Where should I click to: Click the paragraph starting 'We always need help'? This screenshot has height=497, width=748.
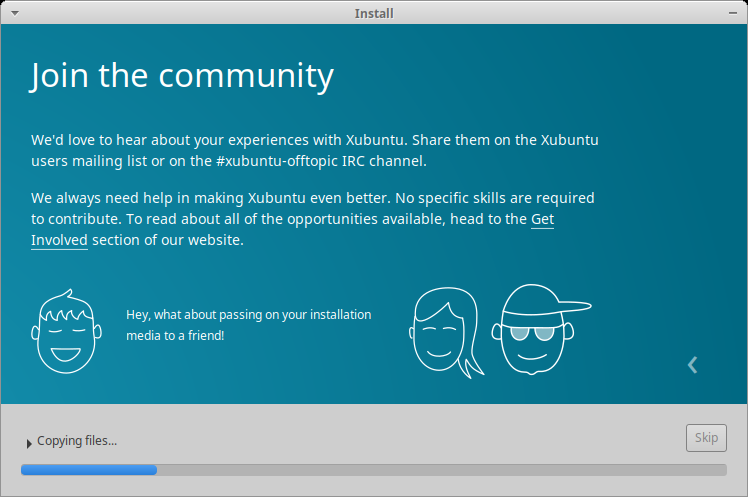pyautogui.click(x=313, y=219)
